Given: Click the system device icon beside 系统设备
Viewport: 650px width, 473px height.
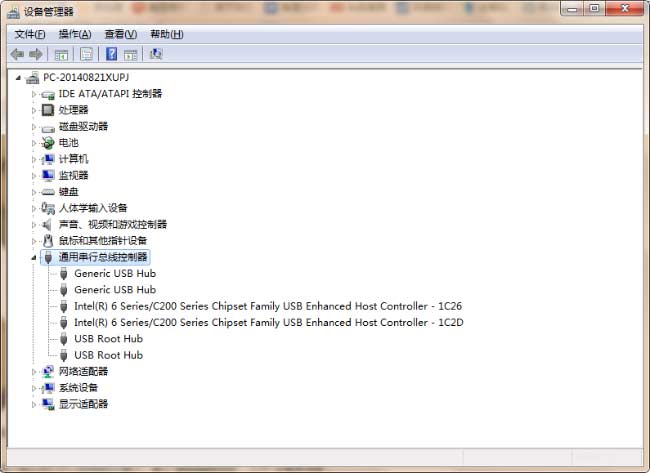Looking at the screenshot, I should click(48, 388).
